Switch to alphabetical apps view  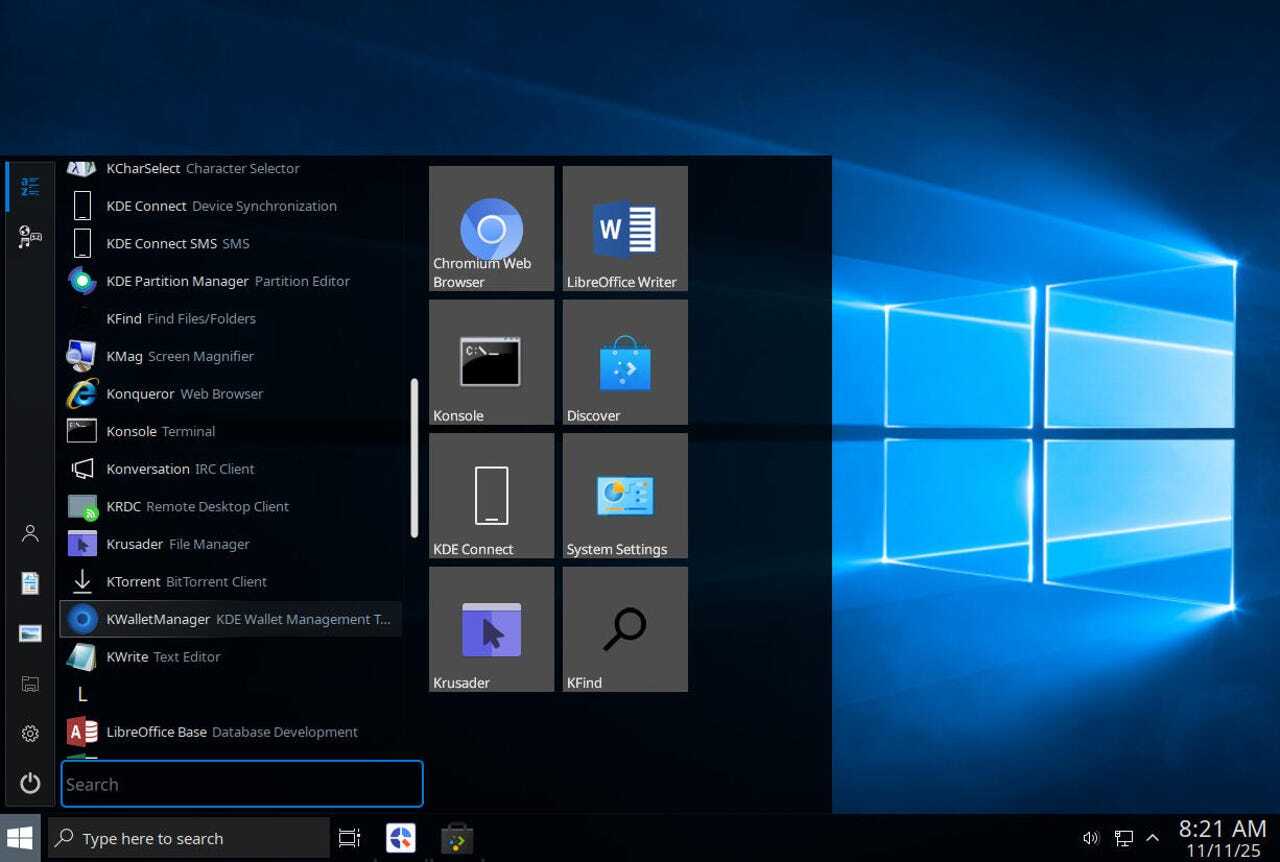[x=30, y=187]
